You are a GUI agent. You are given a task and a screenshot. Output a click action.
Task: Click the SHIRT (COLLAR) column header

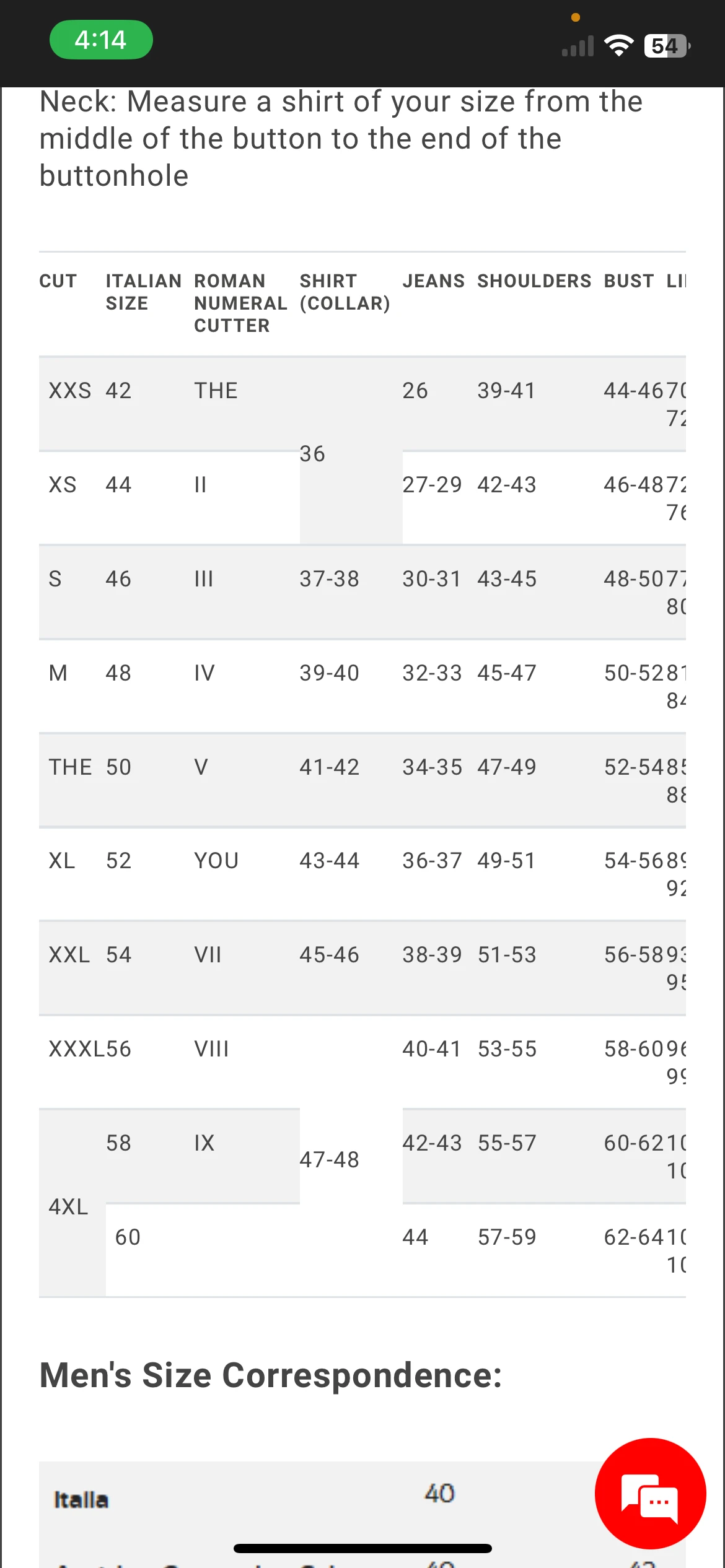tap(345, 292)
